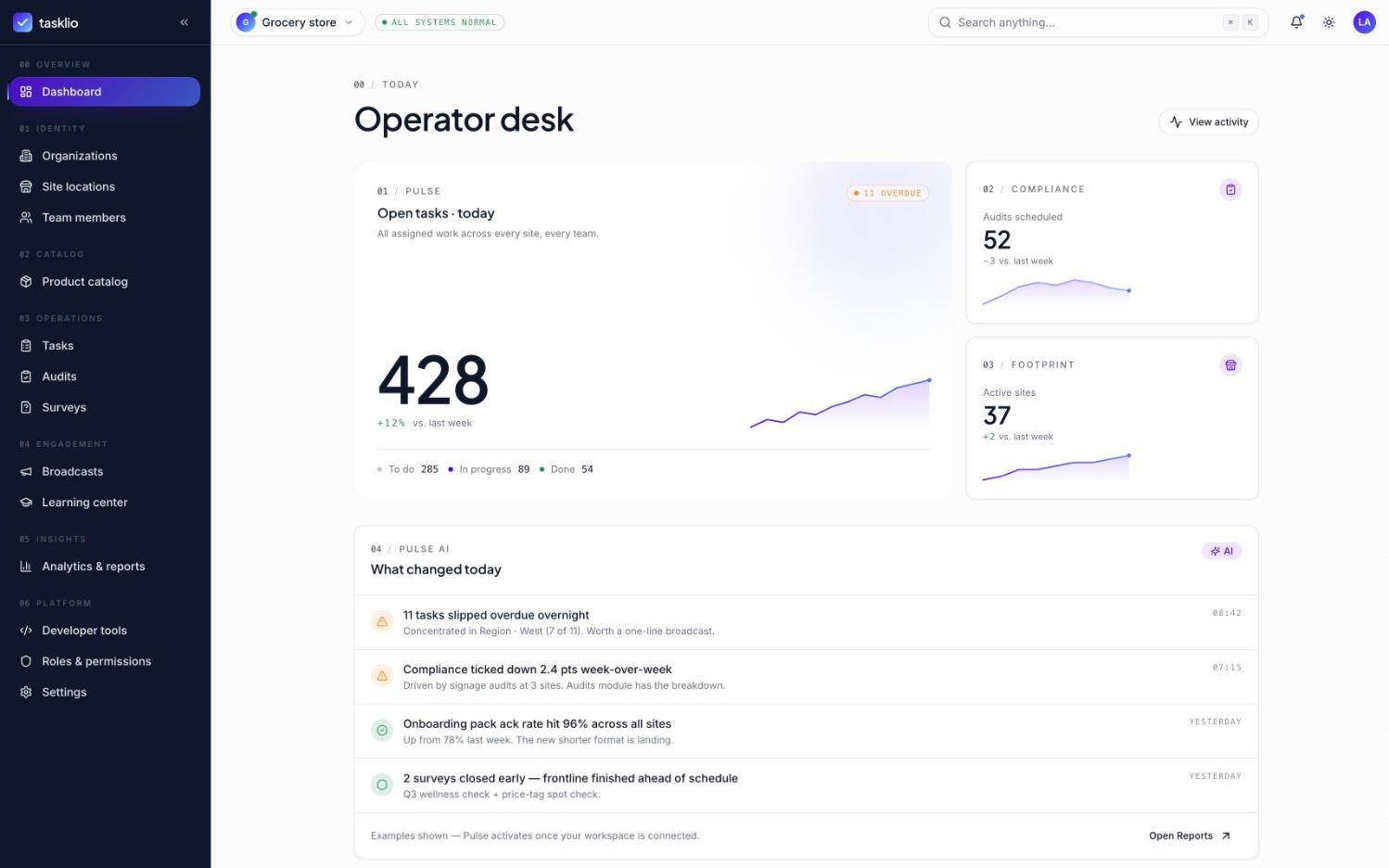Click the Compliance card clipboard icon
The image size is (1389, 868).
(x=1230, y=189)
